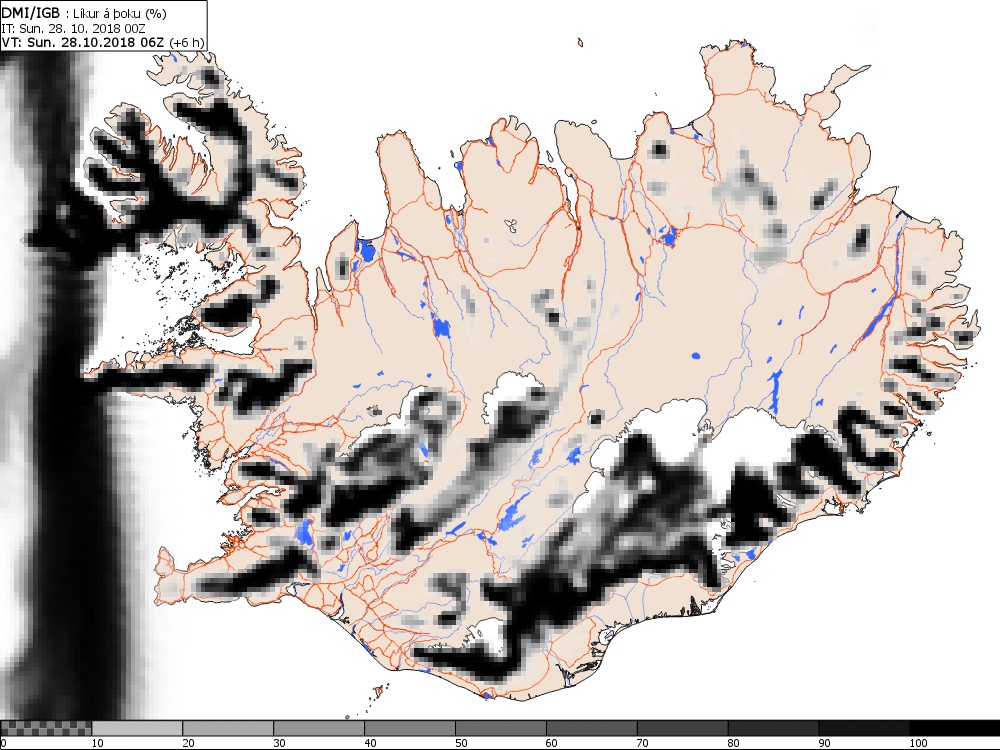Screen dimensions: 1000x750
Task: Pick the legend swatch between 20 and 30
Action: (x=228, y=728)
